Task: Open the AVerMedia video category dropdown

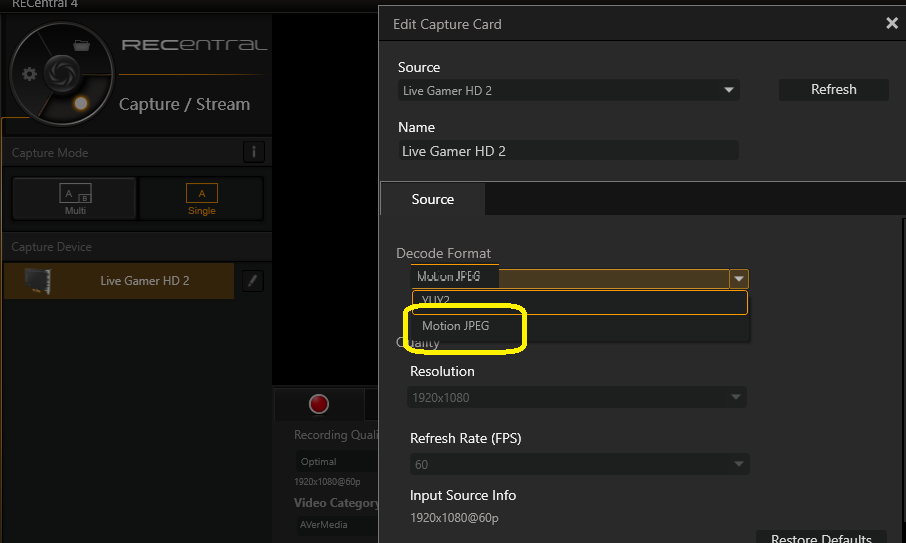Action: tap(336, 525)
